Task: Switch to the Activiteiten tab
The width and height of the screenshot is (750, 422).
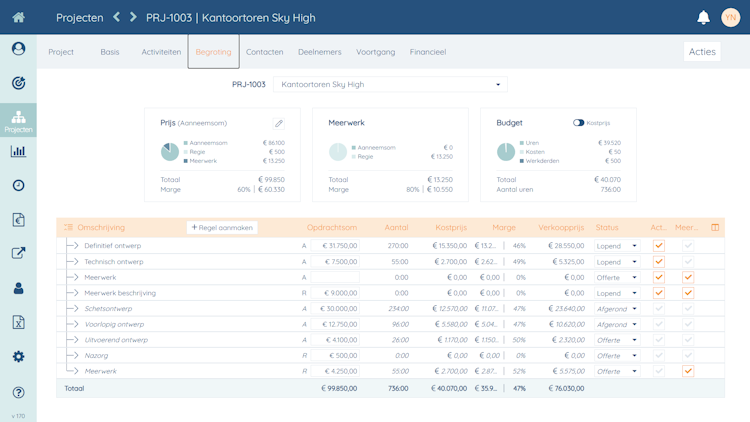Action: (x=161, y=52)
